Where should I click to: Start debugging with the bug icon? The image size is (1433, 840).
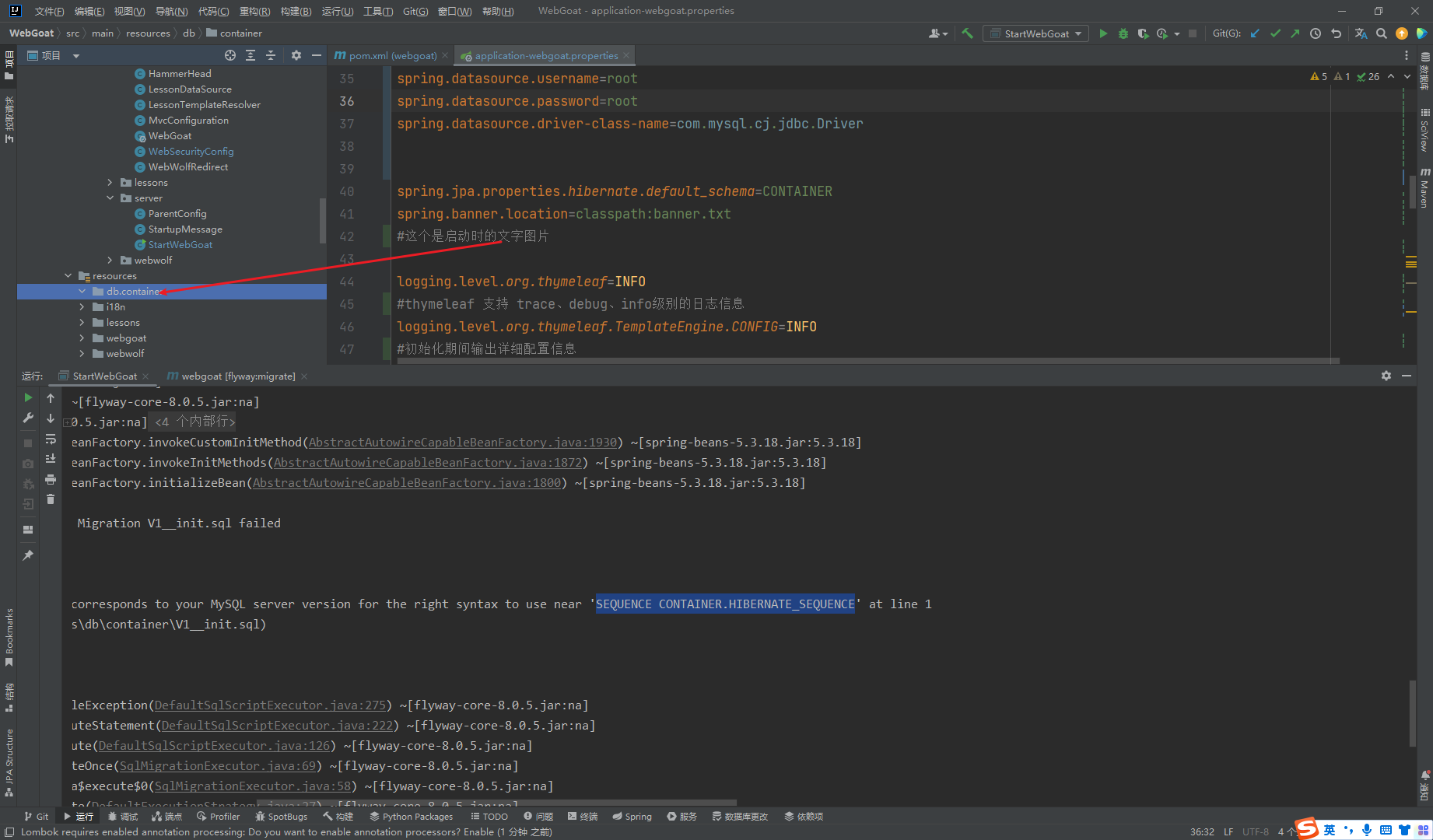click(1123, 33)
